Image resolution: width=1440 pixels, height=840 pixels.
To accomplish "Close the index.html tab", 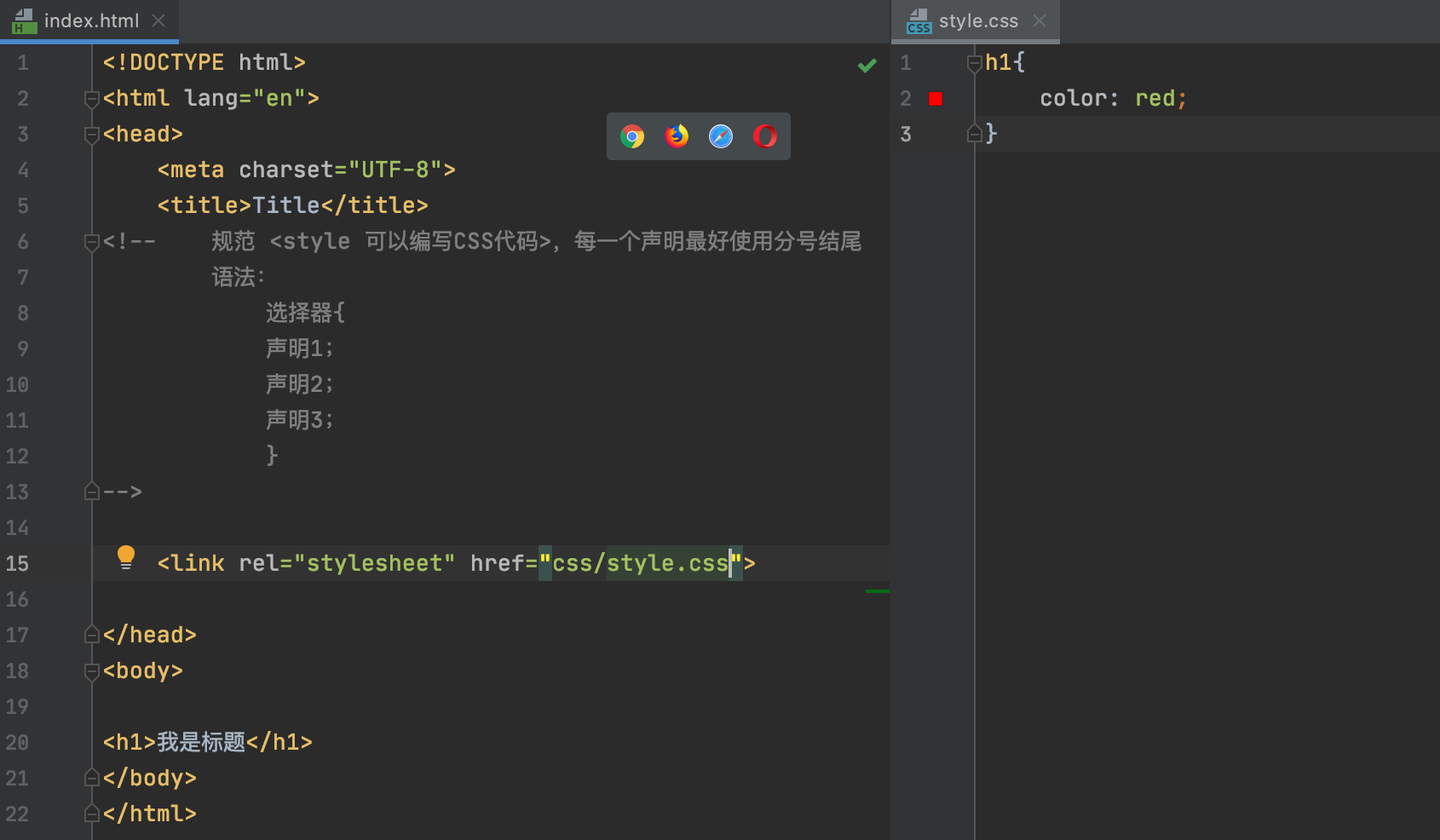I will (x=158, y=20).
